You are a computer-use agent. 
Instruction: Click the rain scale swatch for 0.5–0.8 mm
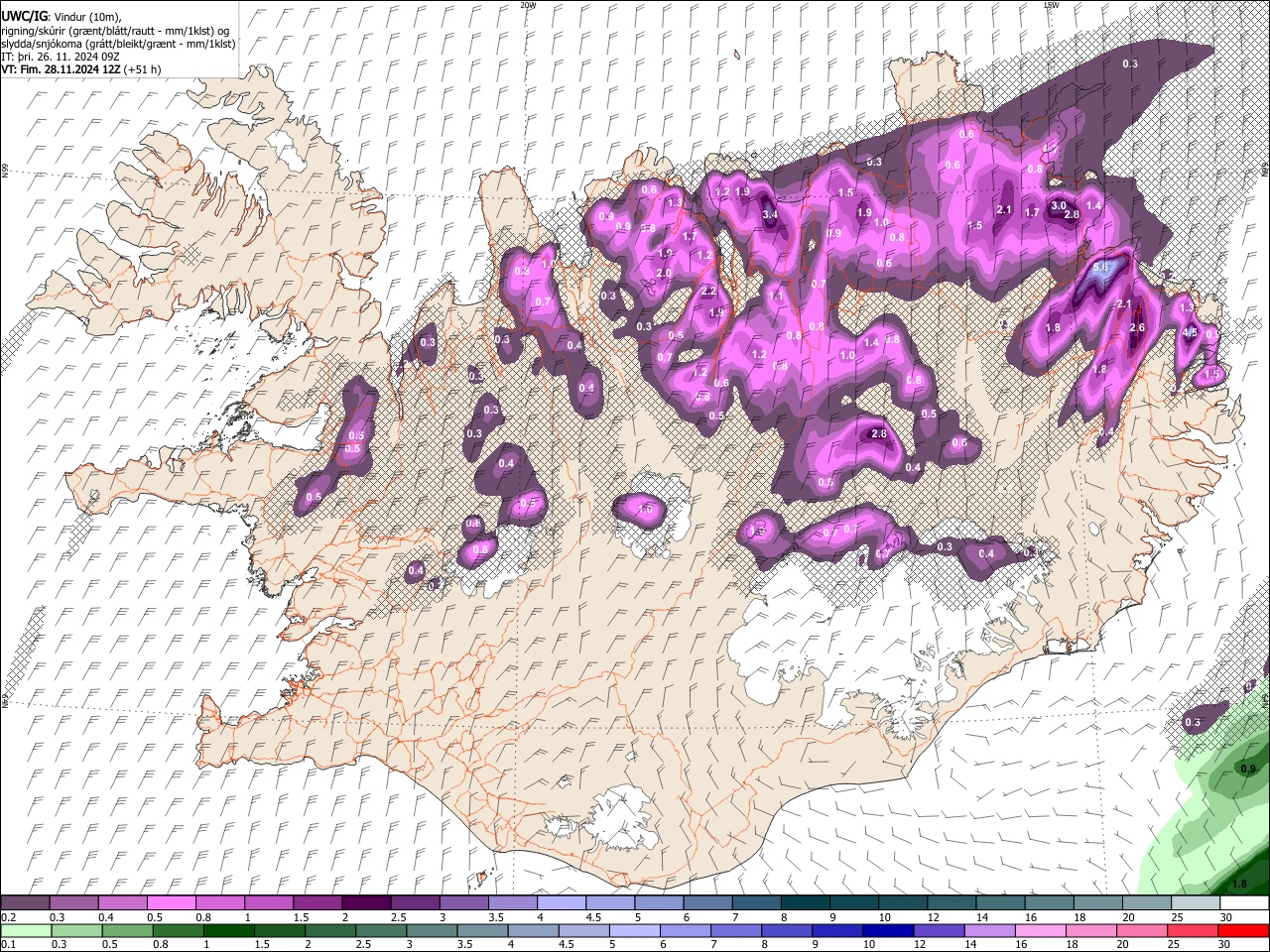pyautogui.click(x=127, y=931)
